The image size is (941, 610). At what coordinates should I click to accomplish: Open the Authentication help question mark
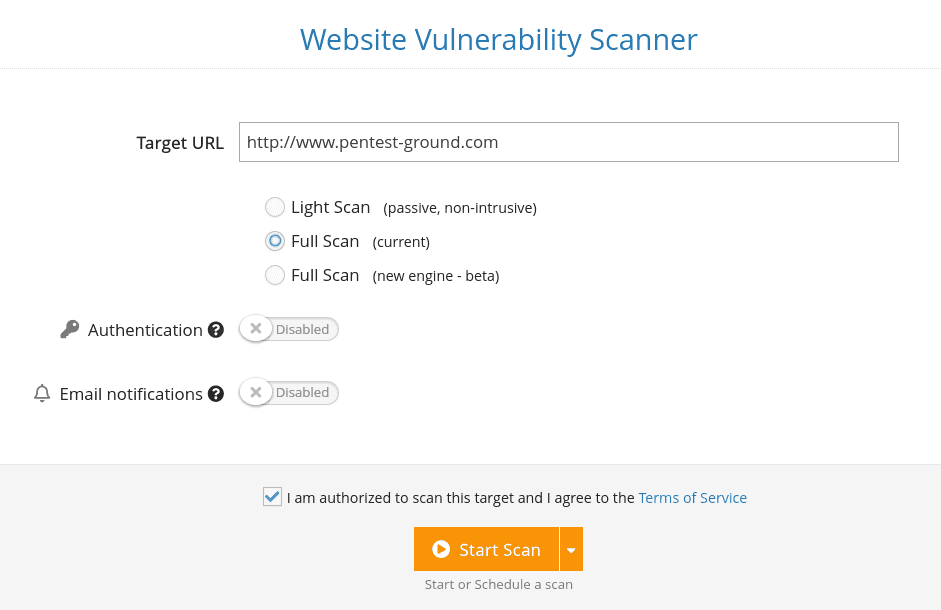pyautogui.click(x=216, y=329)
